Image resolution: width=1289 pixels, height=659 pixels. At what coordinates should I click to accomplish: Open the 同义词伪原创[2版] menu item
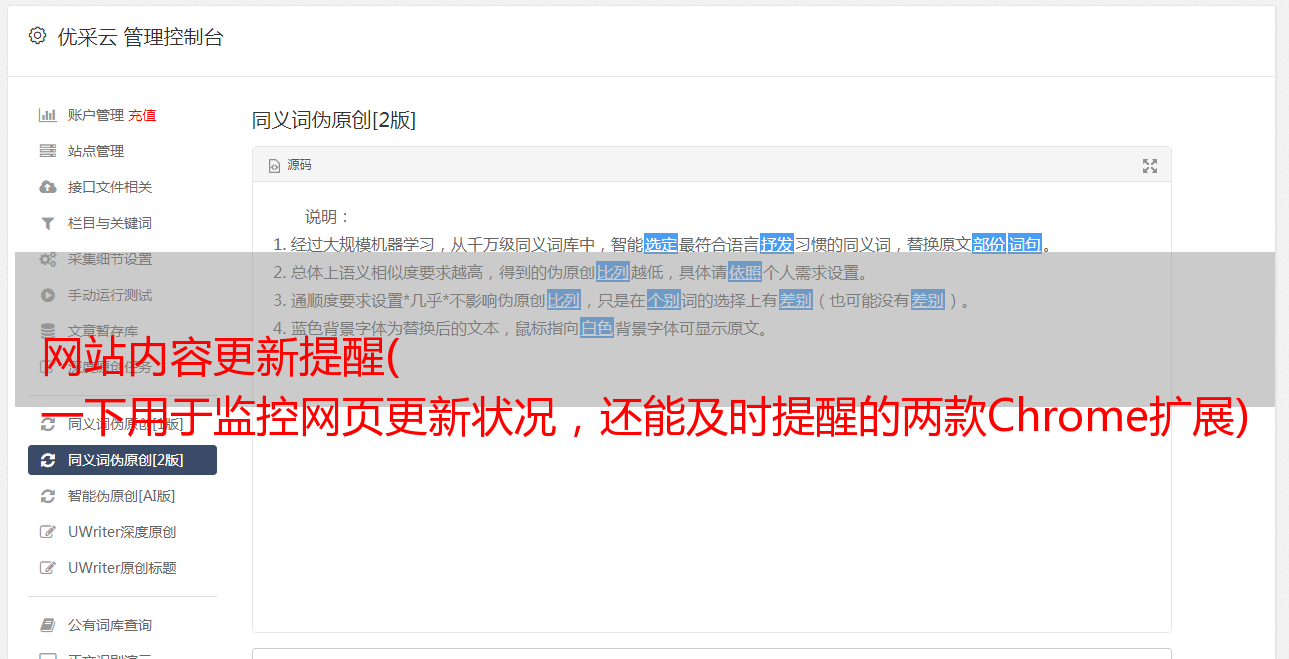pos(122,460)
